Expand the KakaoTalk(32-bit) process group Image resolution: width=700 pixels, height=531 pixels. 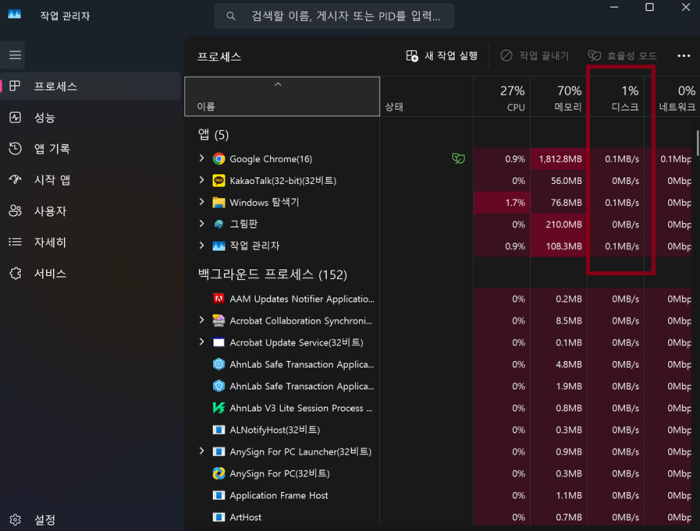[202, 180]
